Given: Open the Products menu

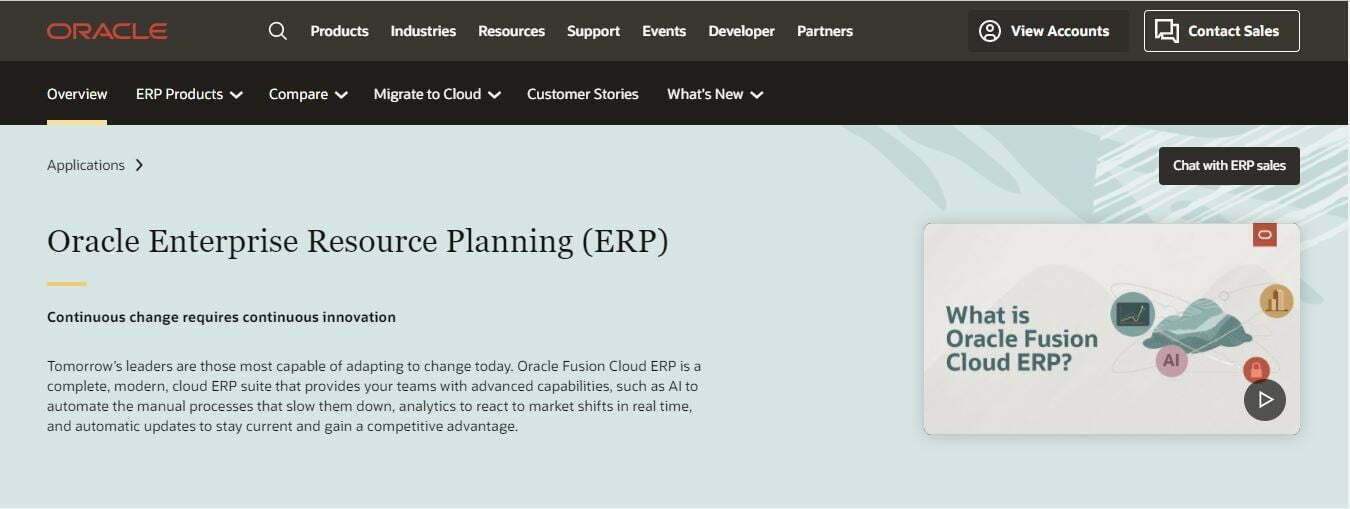Looking at the screenshot, I should 339,31.
